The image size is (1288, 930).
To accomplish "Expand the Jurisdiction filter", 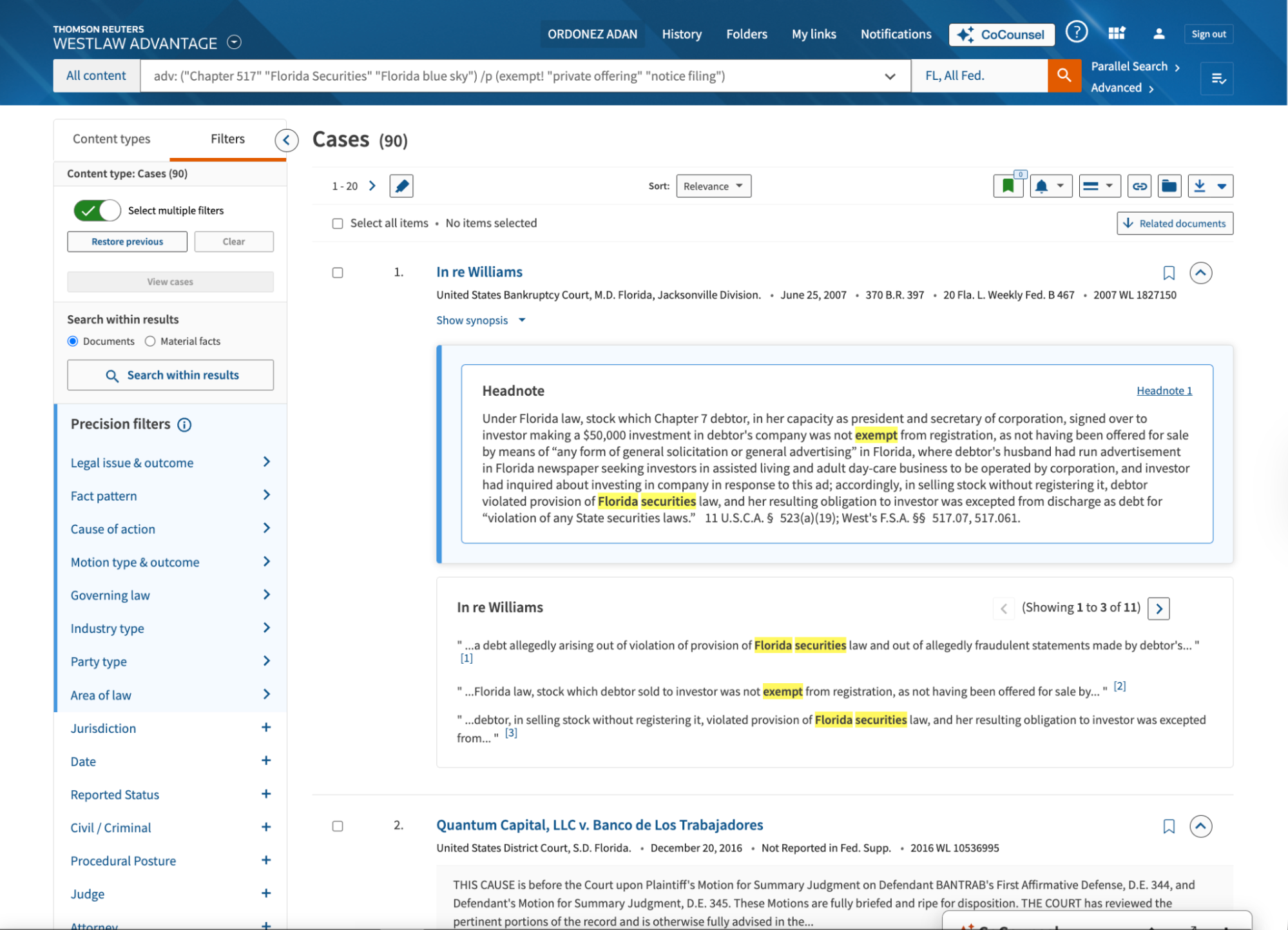I will [x=171, y=728].
